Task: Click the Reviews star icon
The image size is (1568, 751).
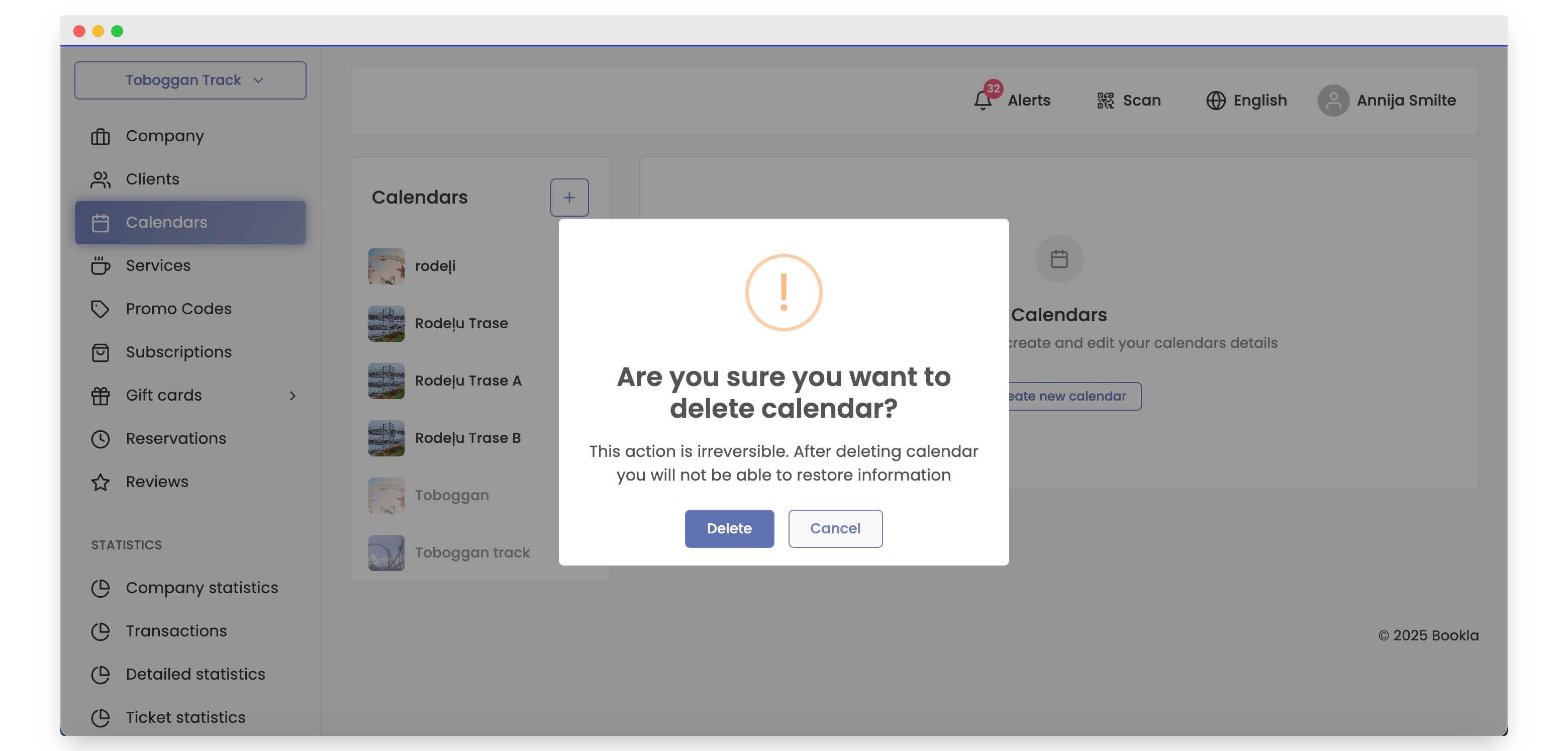Action: click(101, 482)
